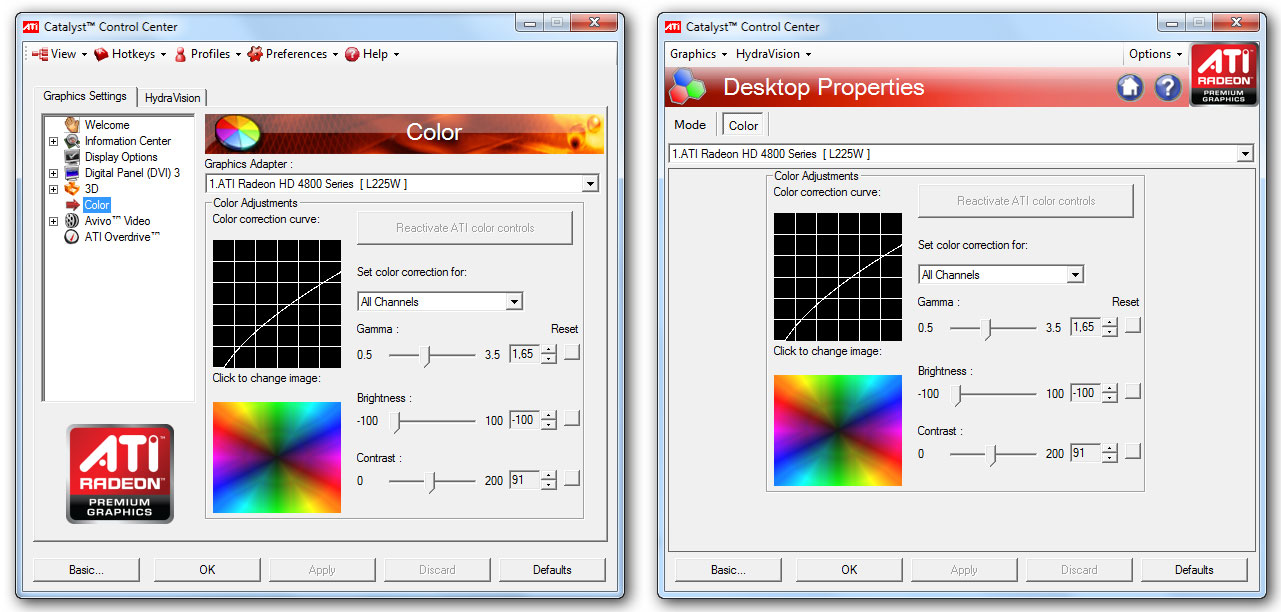This screenshot has height=612, width=1281.
Task: Adjust Contrast slider in left window
Action: pos(432,481)
